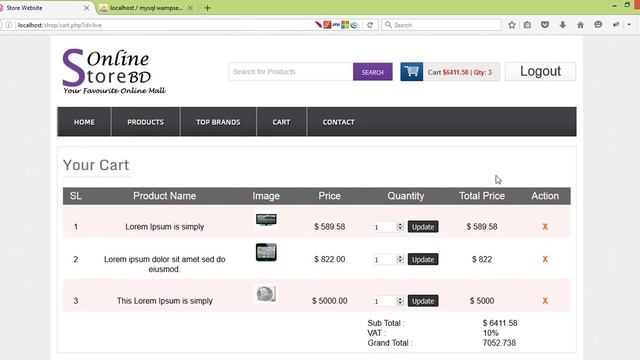Adjust quantity stepper for $ 5000.00 row
640x360 pixels.
coord(400,301)
